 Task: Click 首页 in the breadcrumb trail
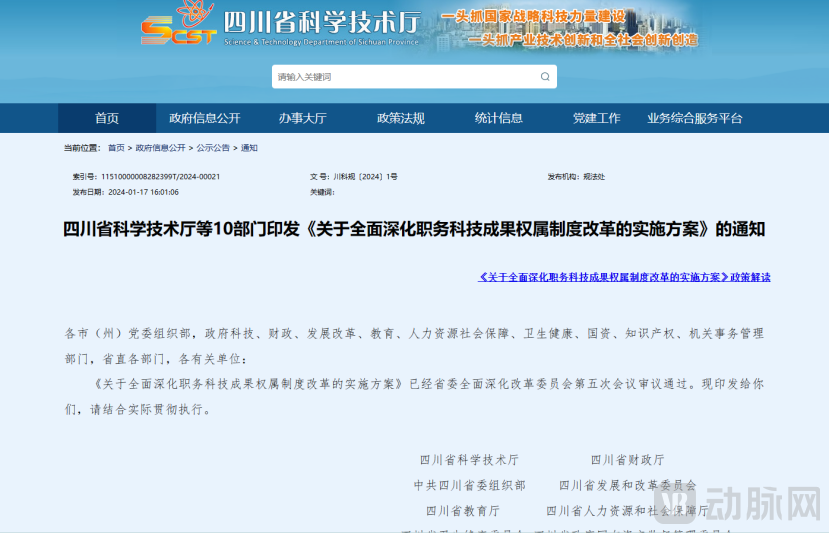click(117, 148)
